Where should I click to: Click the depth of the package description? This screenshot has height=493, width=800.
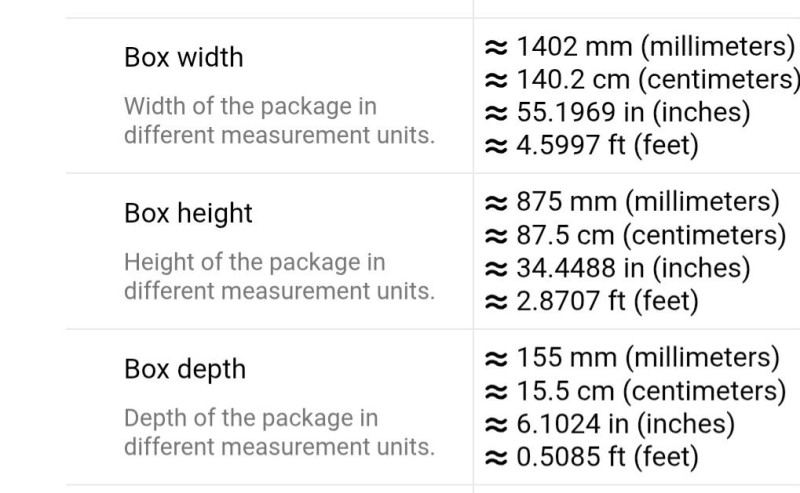[x=279, y=432]
